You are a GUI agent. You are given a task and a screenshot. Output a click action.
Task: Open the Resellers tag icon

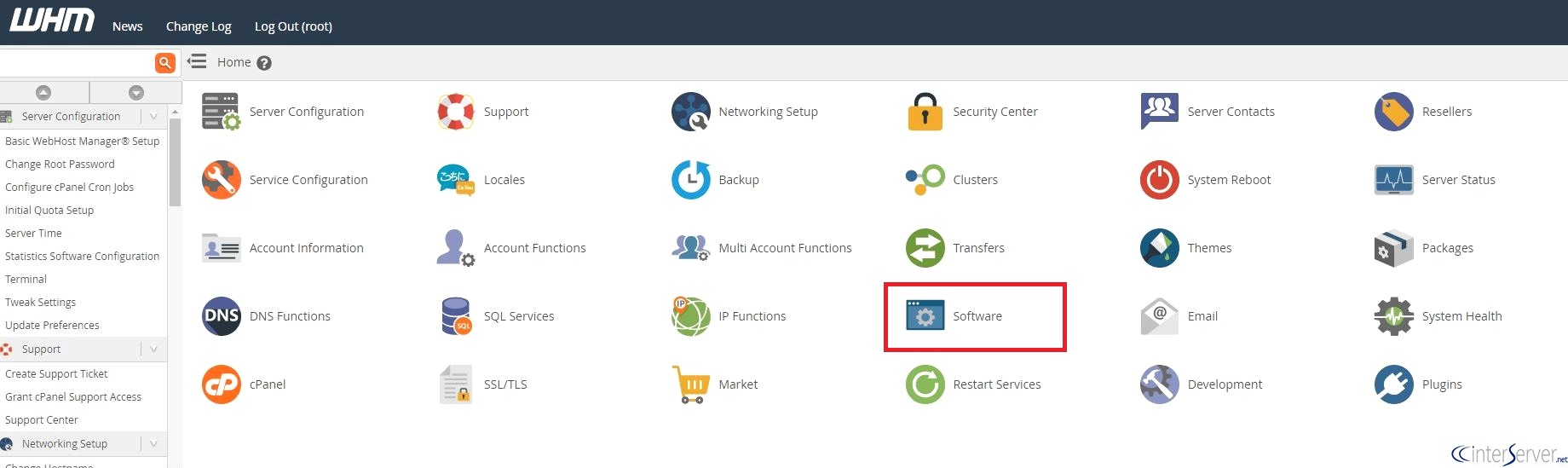[x=1394, y=112]
